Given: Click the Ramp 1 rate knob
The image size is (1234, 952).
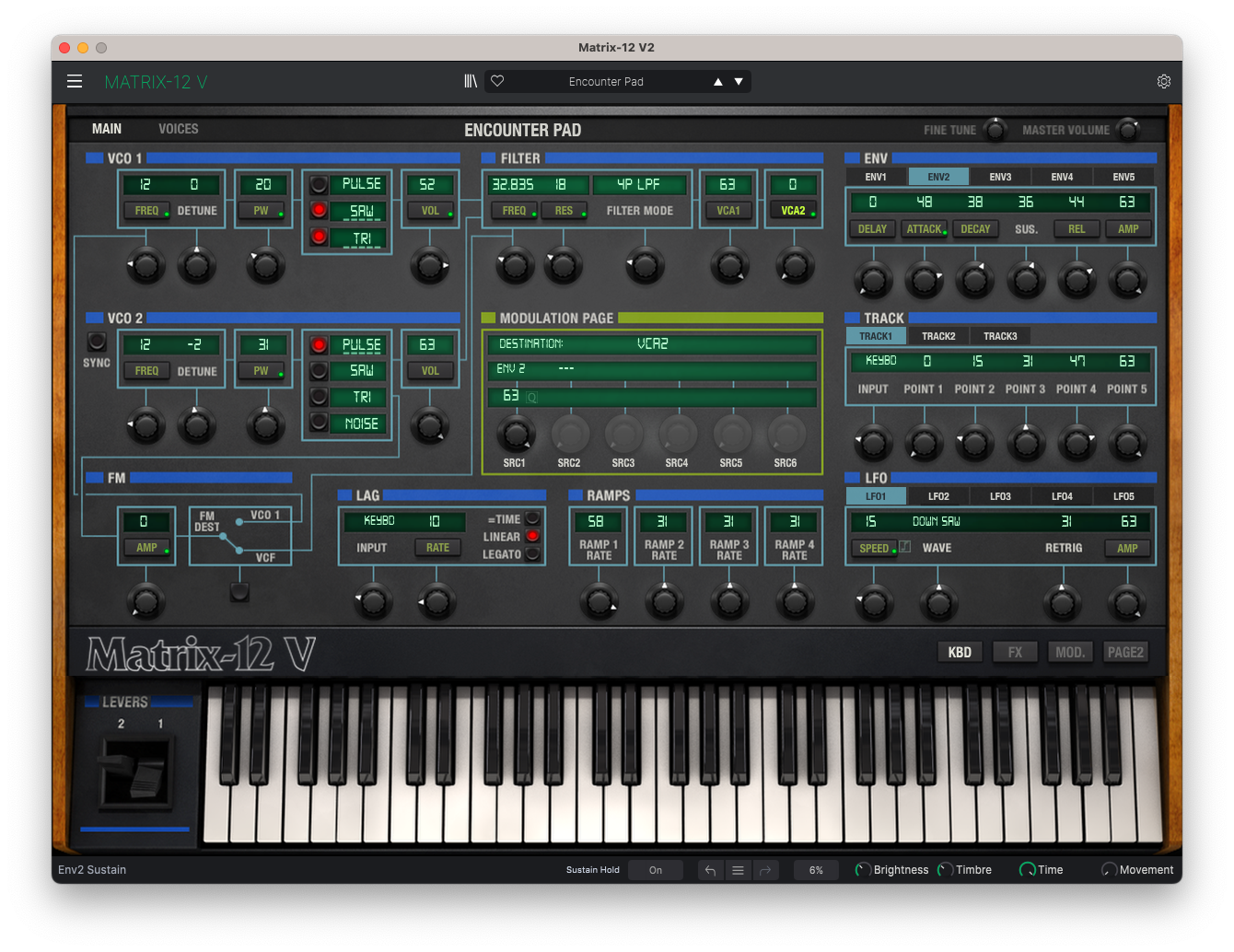Looking at the screenshot, I should (x=600, y=602).
